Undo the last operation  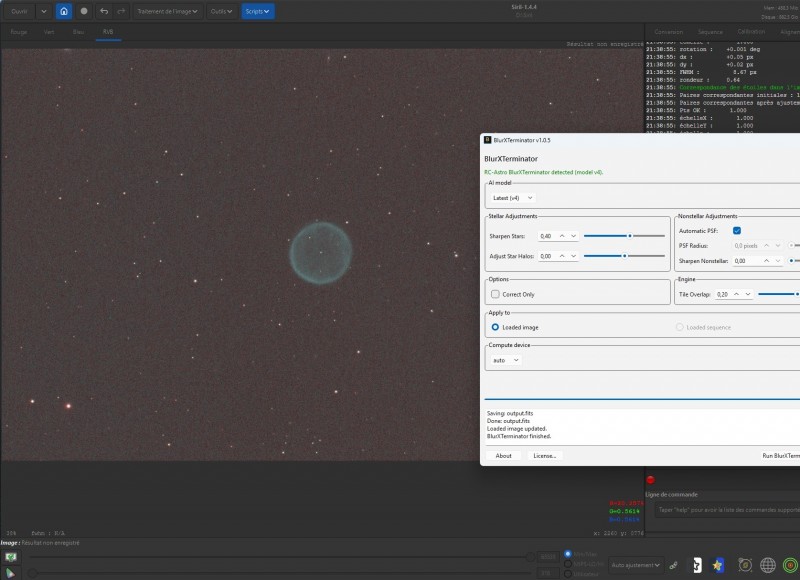[104, 11]
